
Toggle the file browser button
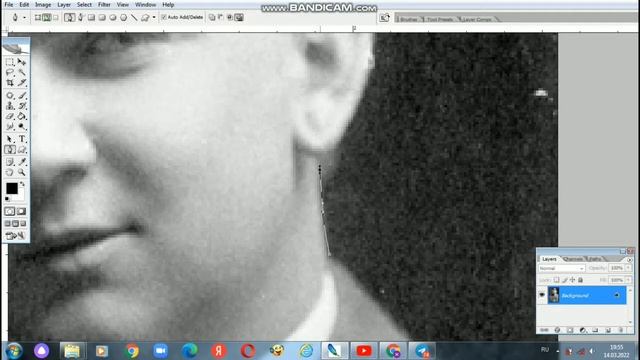click(x=384, y=18)
